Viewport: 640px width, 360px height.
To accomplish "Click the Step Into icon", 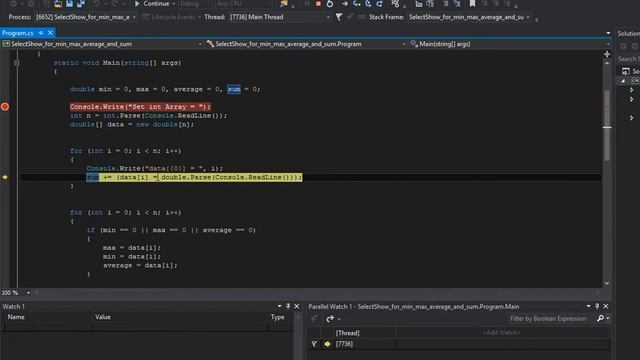I will pyautogui.click(x=356, y=4).
